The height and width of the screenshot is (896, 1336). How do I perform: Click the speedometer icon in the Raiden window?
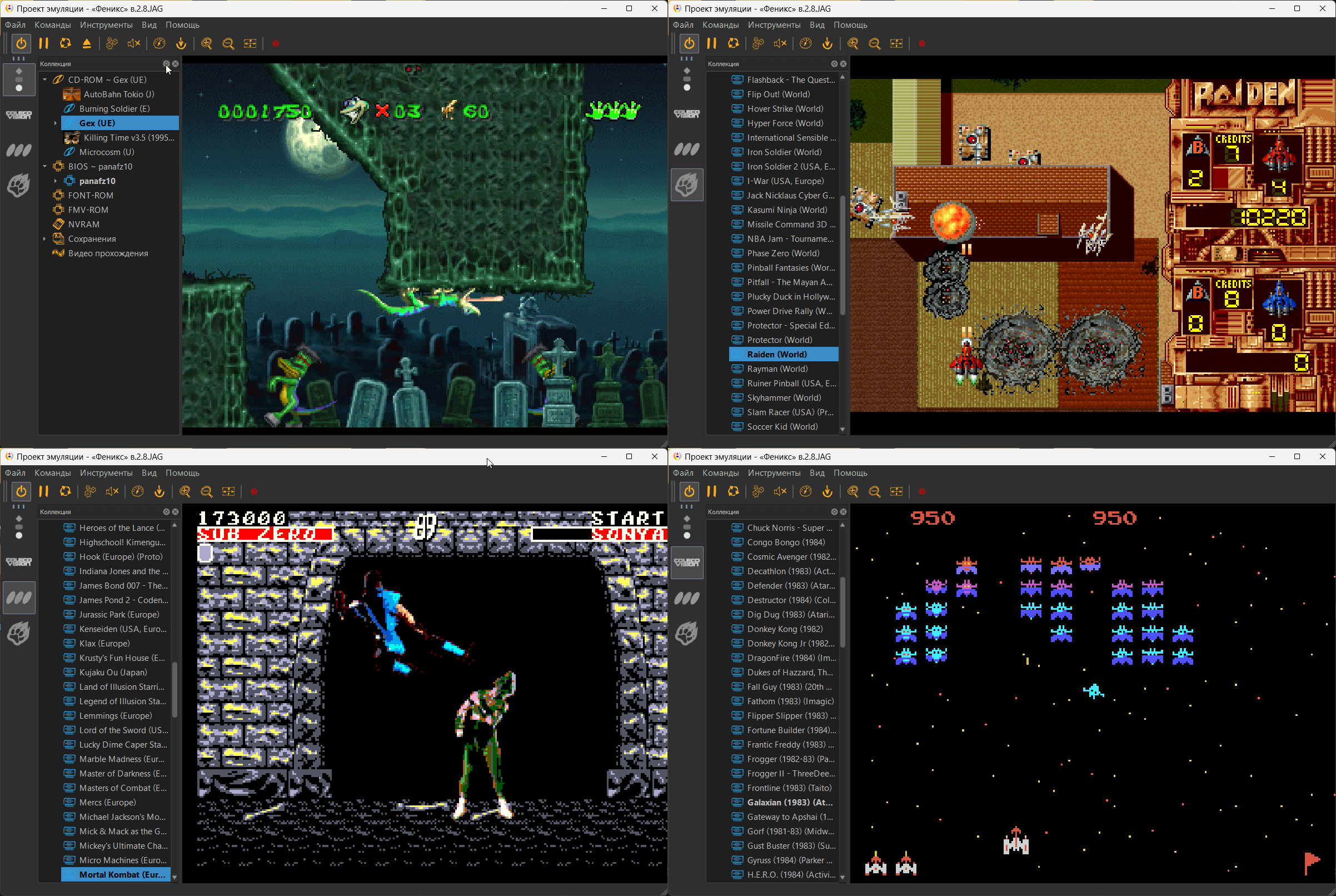pyautogui.click(x=806, y=43)
